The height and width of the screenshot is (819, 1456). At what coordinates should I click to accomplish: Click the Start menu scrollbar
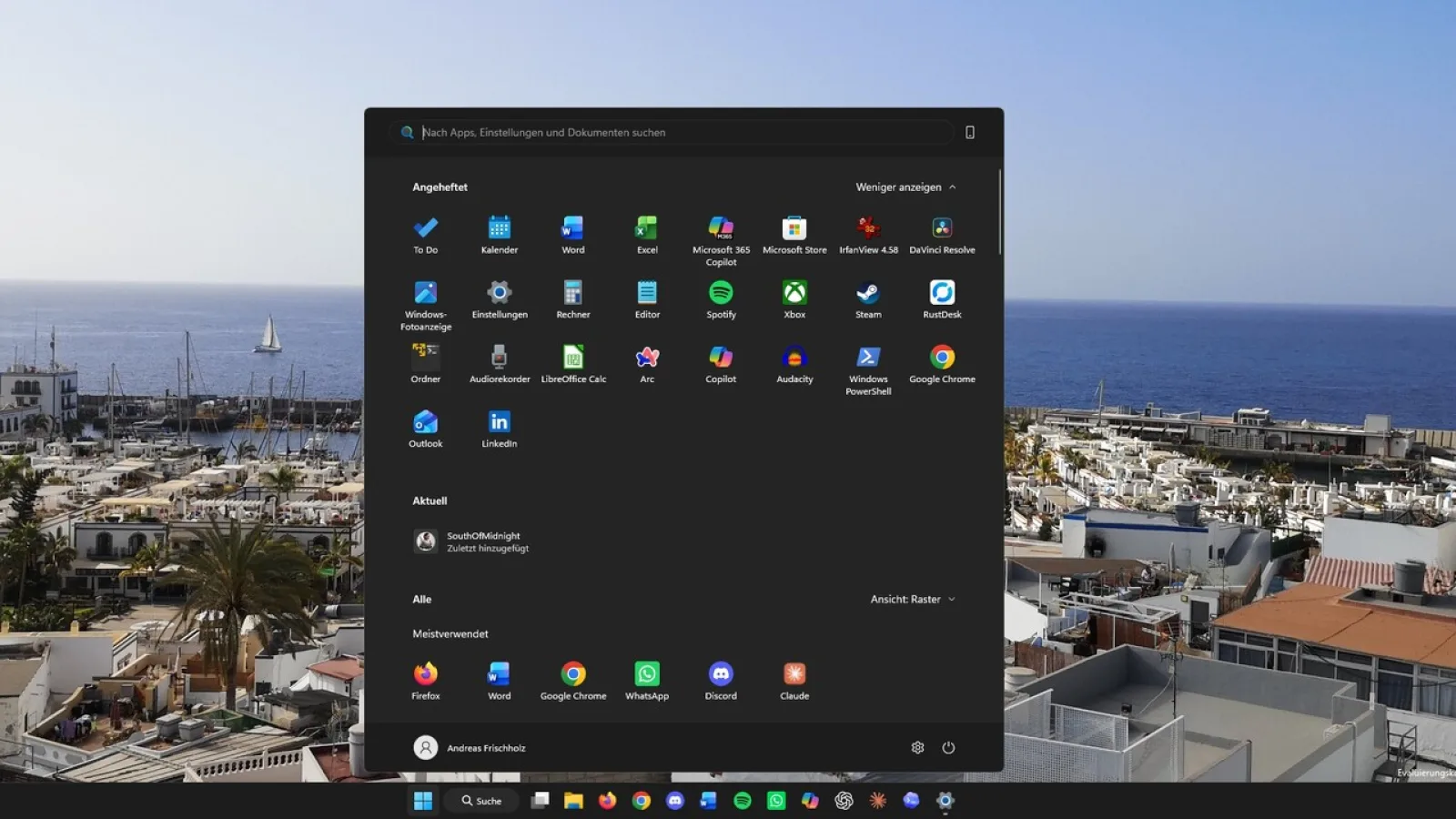coord(999,211)
